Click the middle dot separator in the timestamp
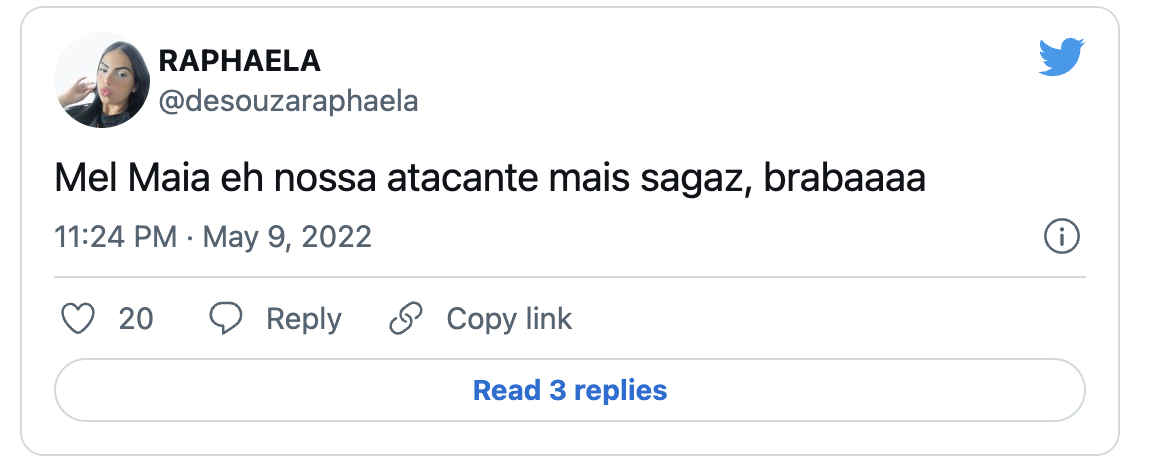The width and height of the screenshot is (1154, 468). pyautogui.click(x=190, y=237)
